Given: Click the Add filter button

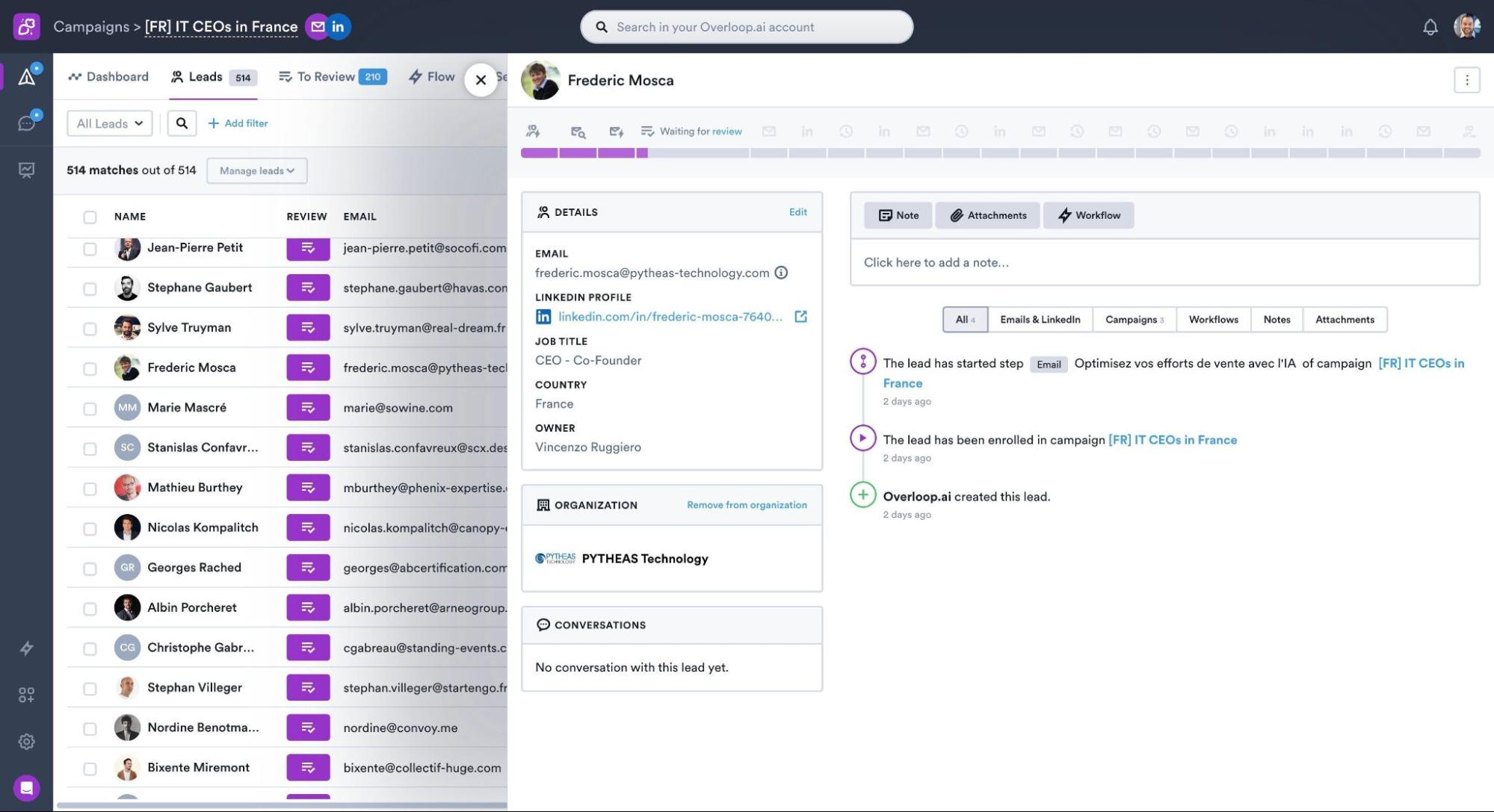Looking at the screenshot, I should (238, 123).
